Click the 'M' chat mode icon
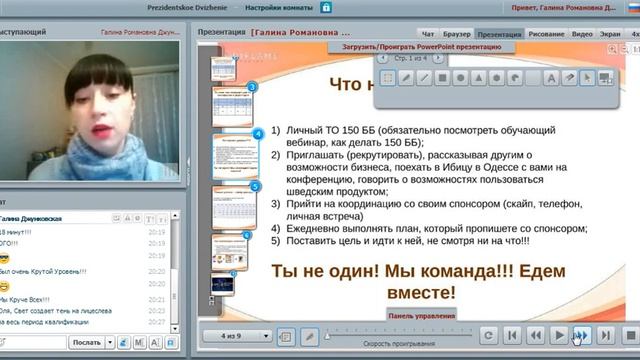The image size is (640, 360). coord(139,342)
